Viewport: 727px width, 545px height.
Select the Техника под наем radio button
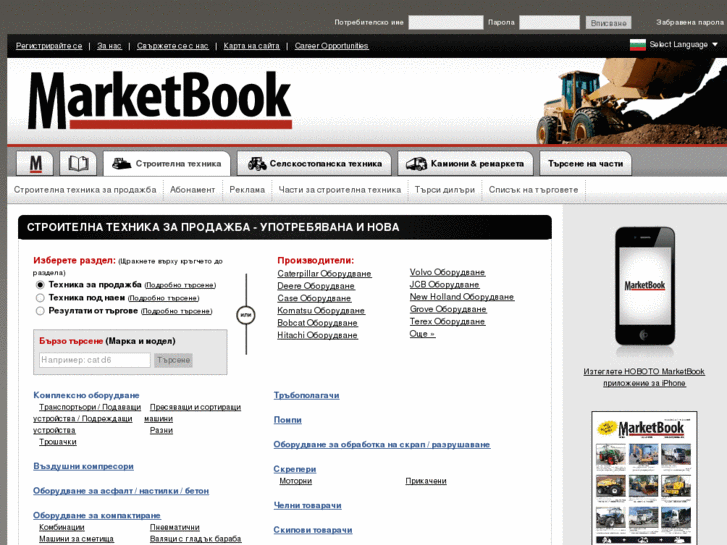pyautogui.click(x=40, y=298)
